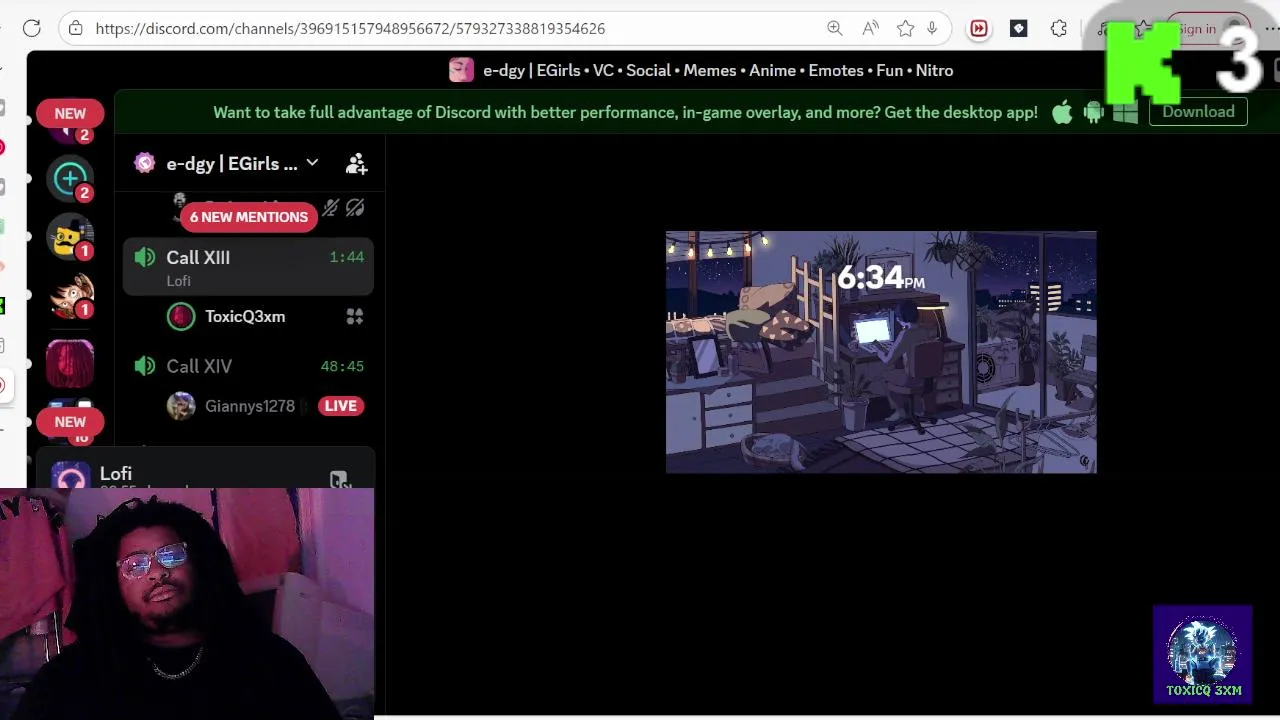
Task: Expand the e-dgy | EGirls server menu chevron
Action: point(312,163)
